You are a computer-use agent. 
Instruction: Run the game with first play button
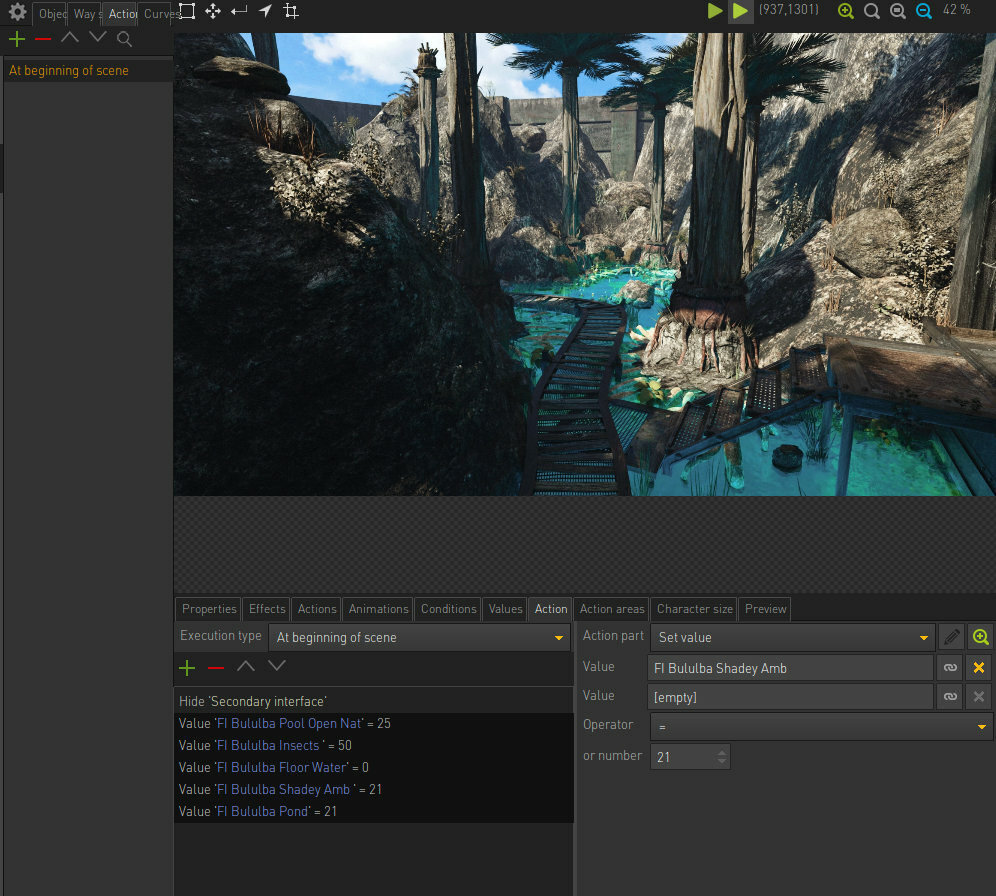(715, 11)
